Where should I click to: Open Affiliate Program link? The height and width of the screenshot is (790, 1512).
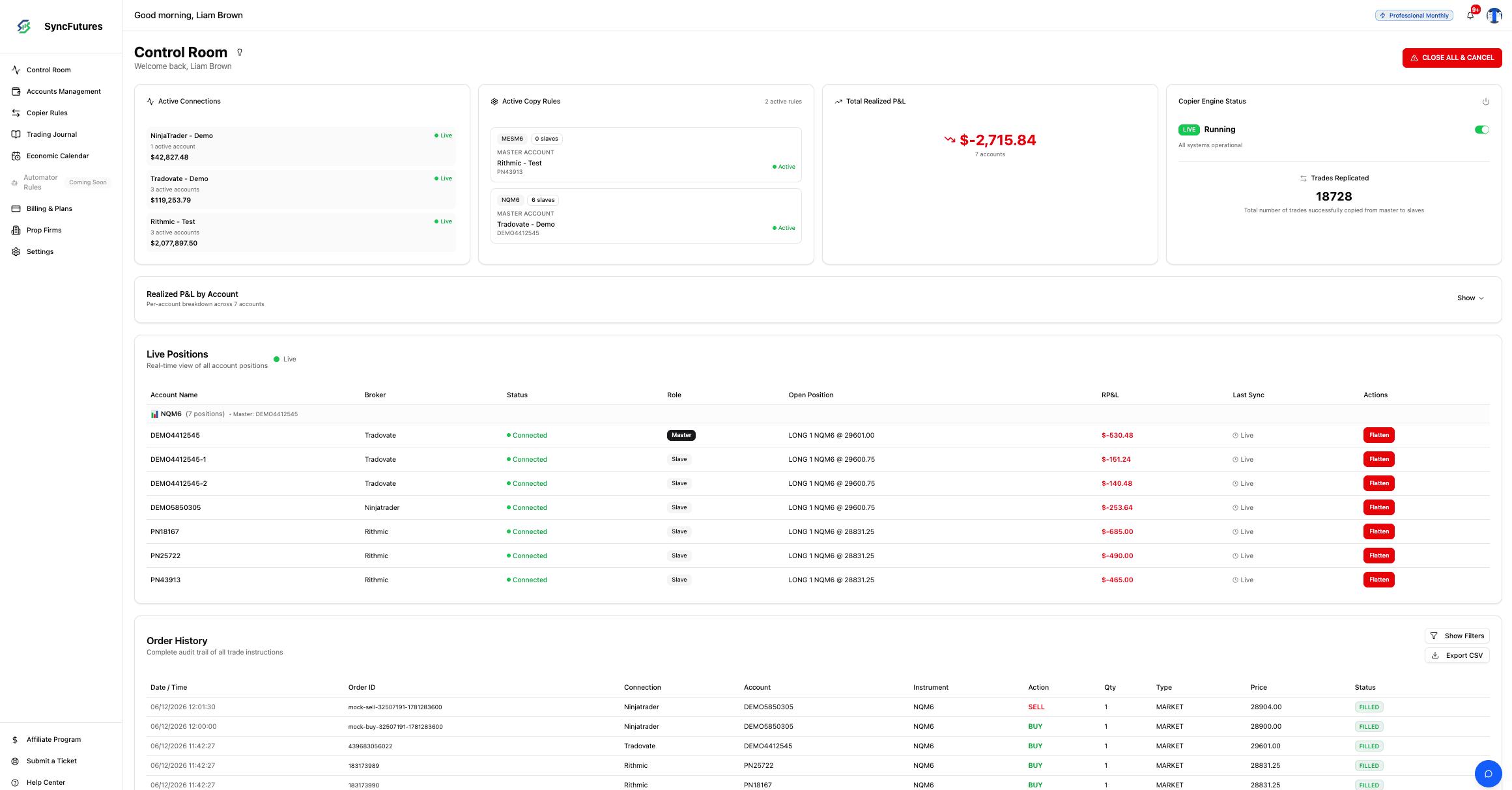(x=53, y=739)
